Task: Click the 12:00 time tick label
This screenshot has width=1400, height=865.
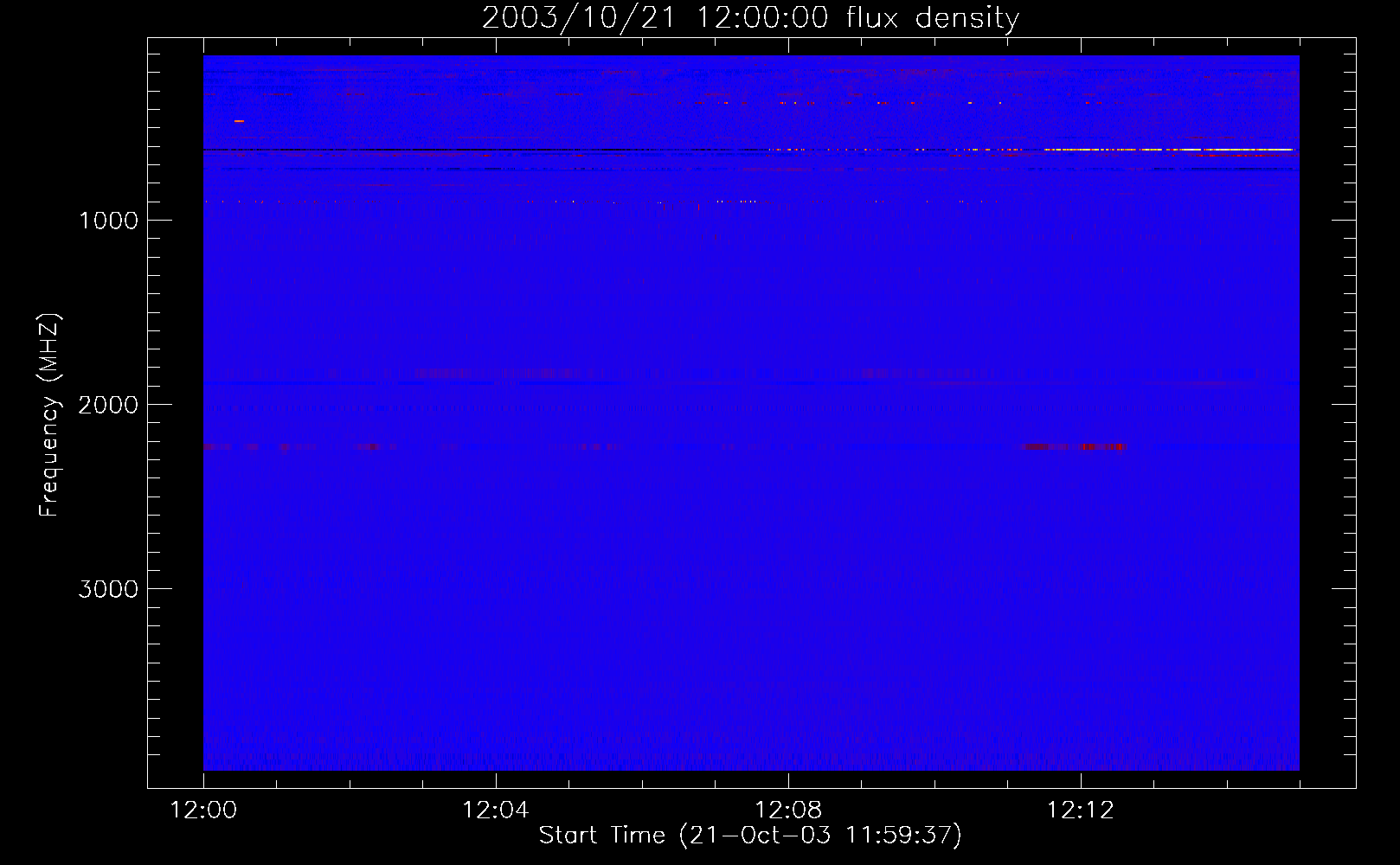Action: point(203,811)
